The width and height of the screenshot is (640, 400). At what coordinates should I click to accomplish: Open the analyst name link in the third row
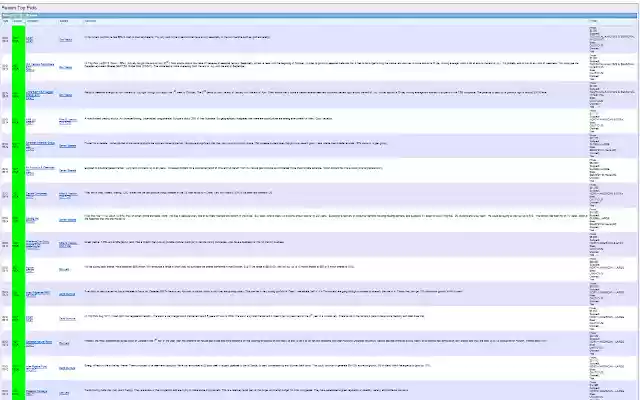65,95
